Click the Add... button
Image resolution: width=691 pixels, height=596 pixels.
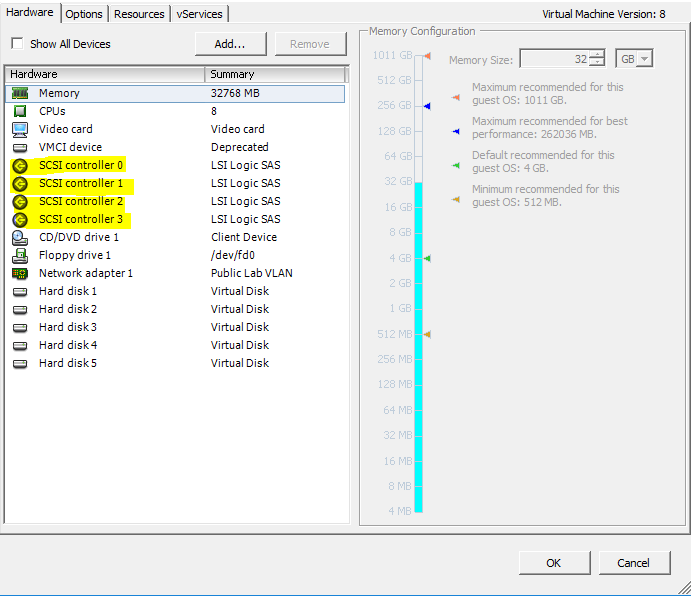point(230,44)
